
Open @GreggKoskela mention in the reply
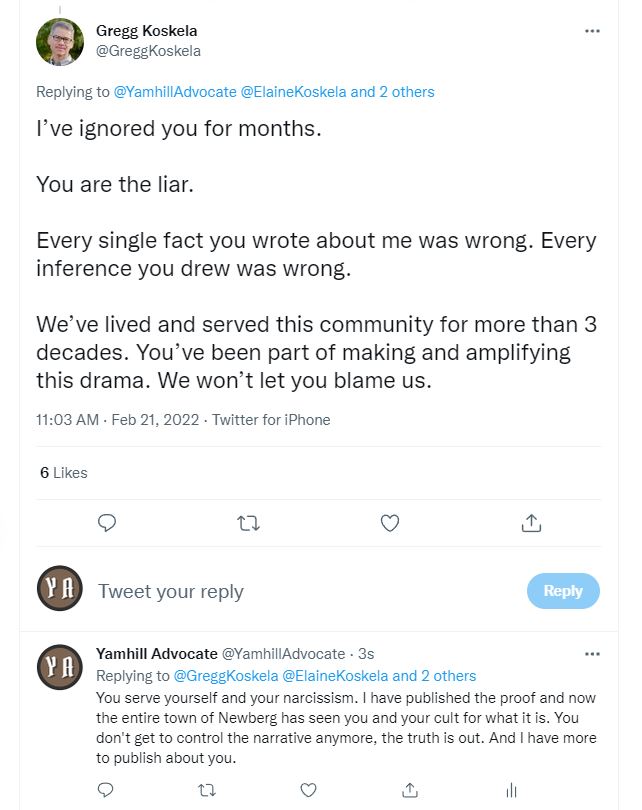coord(226,676)
